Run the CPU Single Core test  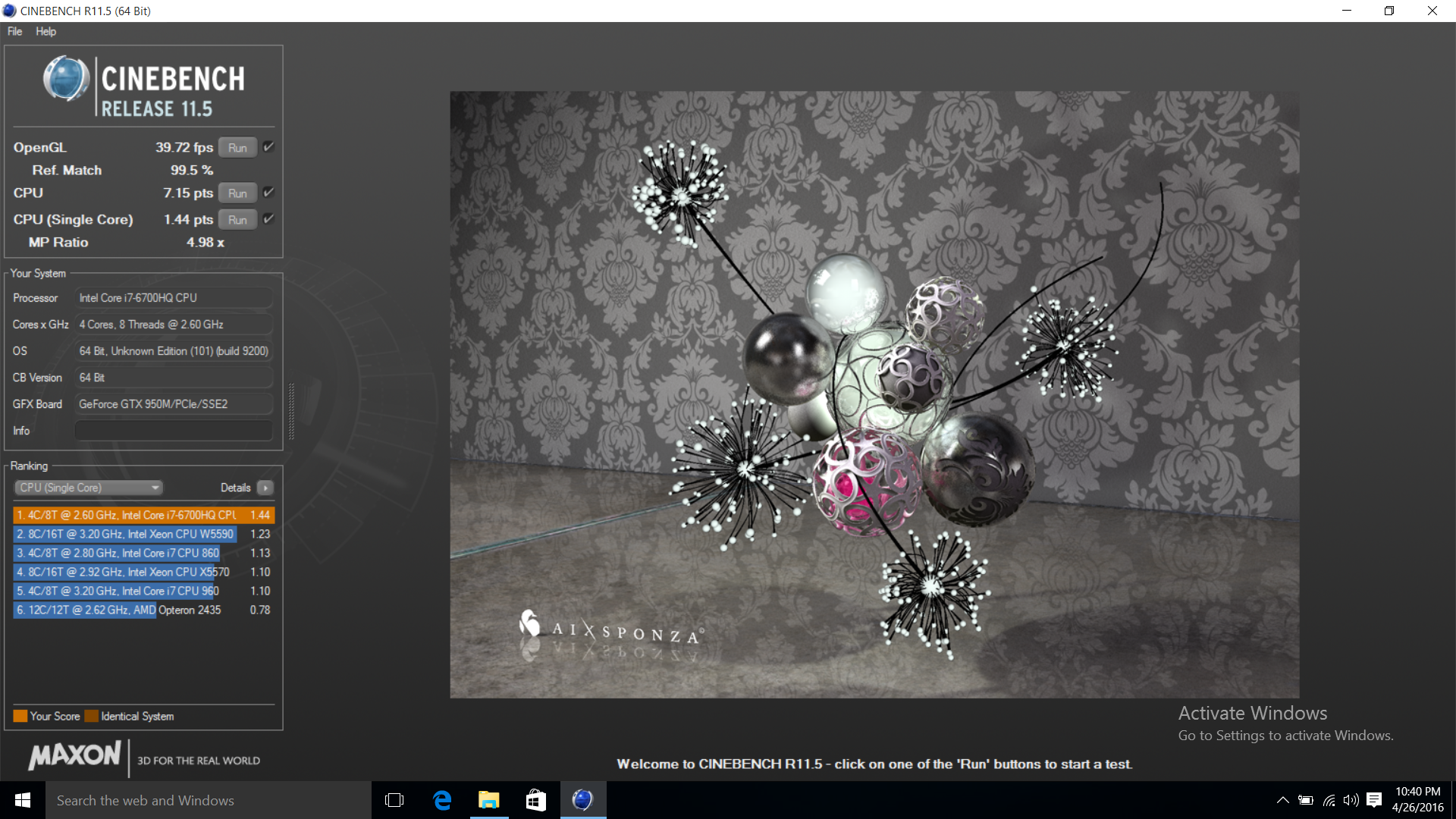[237, 220]
